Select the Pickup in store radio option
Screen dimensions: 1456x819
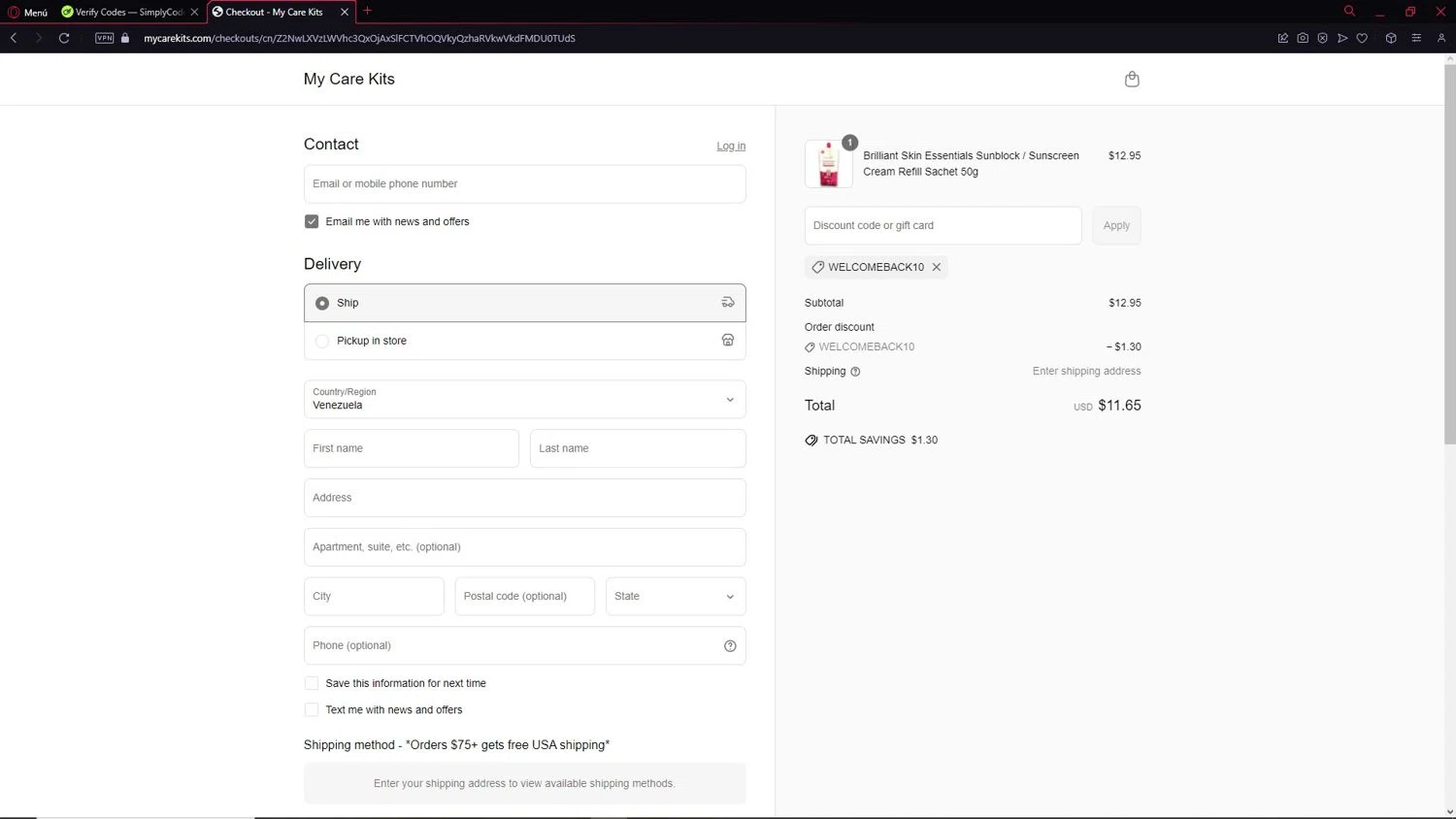pyautogui.click(x=322, y=341)
